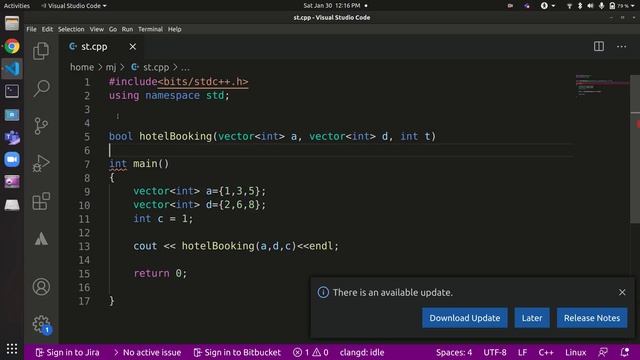Open Zoom from the dock
Viewport: 640px width, 360px height.
coord(12,159)
